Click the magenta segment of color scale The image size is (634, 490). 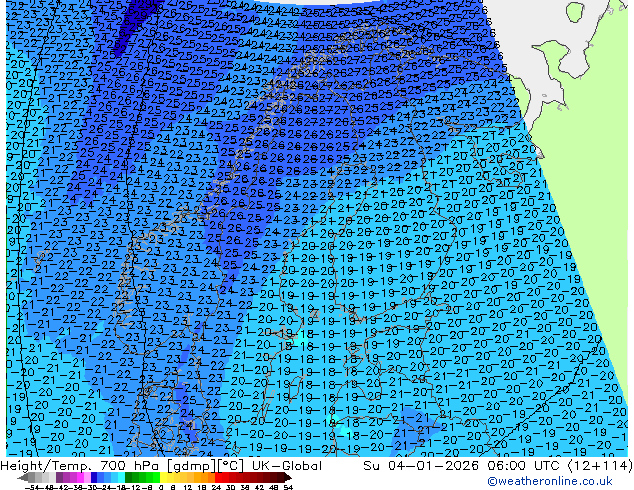coord(80,477)
